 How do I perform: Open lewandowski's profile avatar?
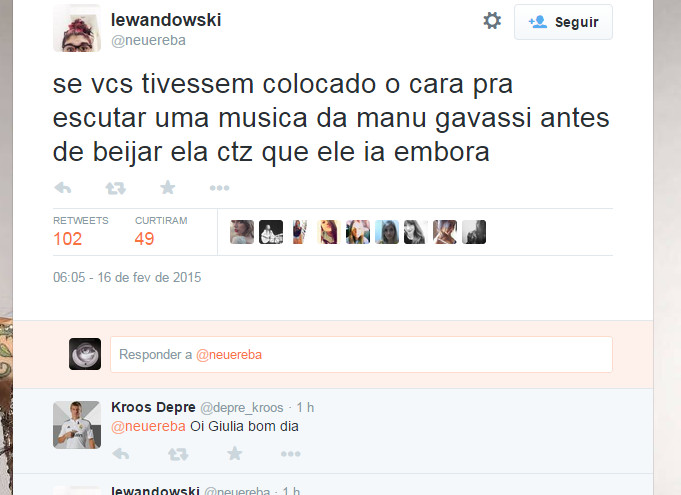click(x=77, y=29)
